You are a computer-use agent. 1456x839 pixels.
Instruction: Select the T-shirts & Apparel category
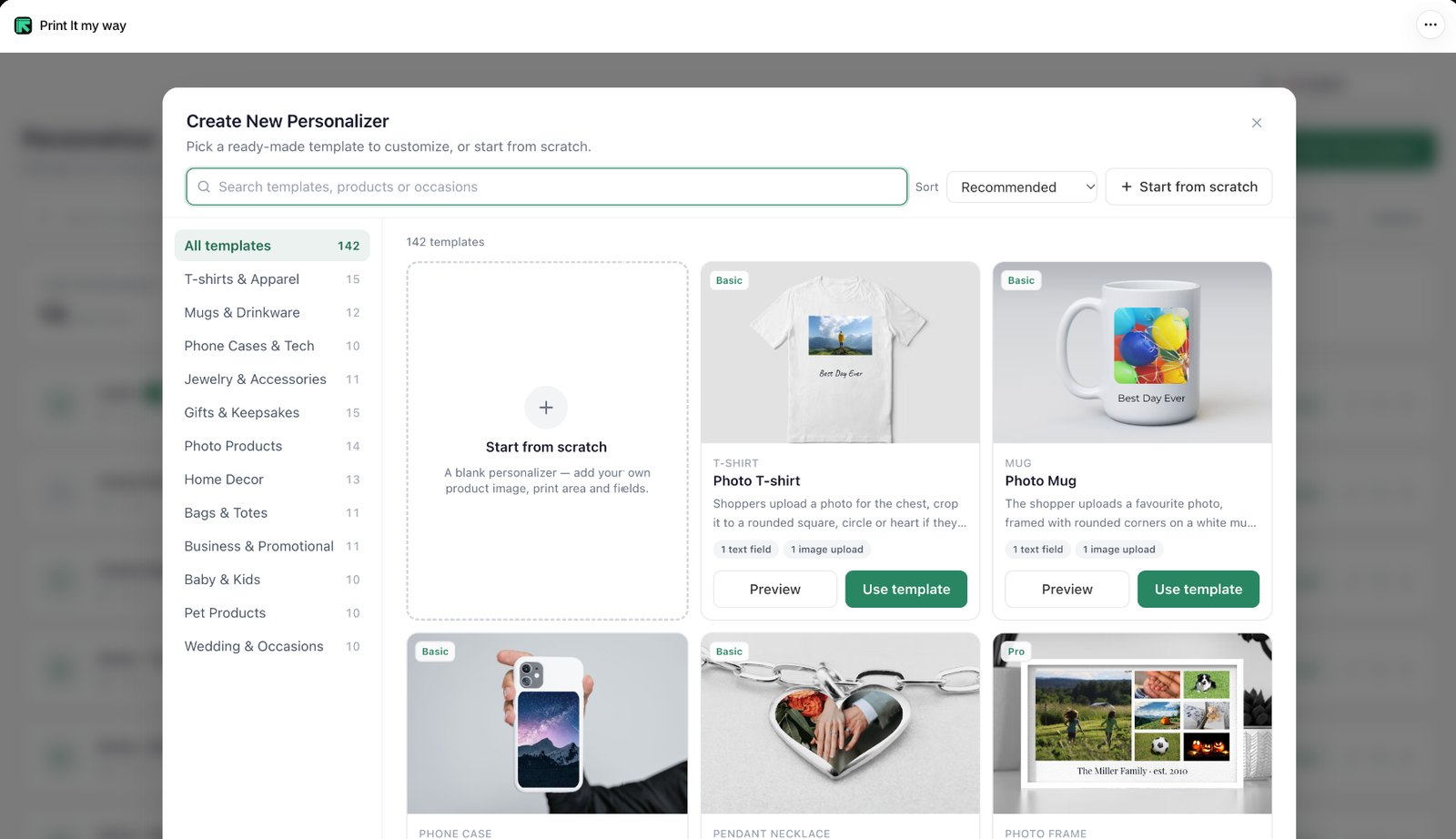(x=272, y=279)
